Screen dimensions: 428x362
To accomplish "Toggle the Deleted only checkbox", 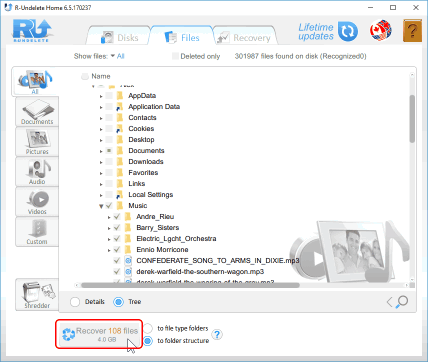I will [x=175, y=56].
